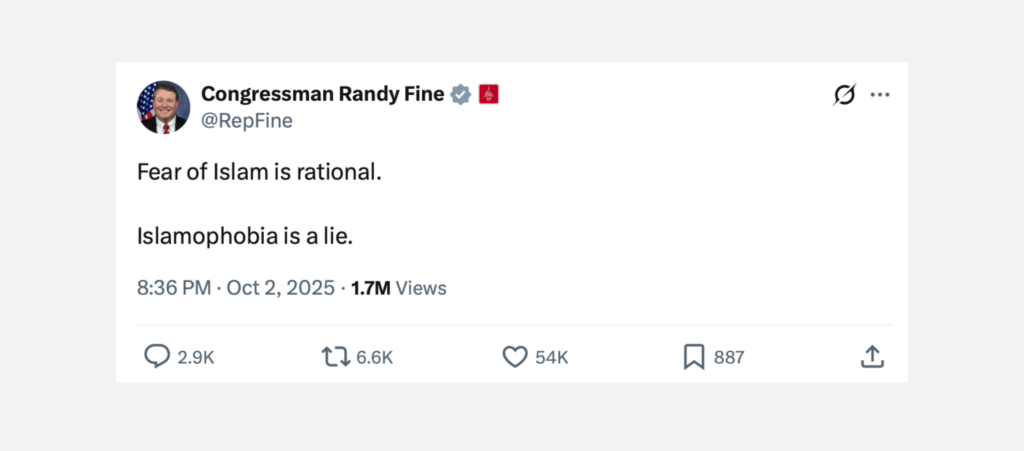Screen dimensions: 1024x451
Task: Repost using the arrows icon
Action: [x=334, y=357]
